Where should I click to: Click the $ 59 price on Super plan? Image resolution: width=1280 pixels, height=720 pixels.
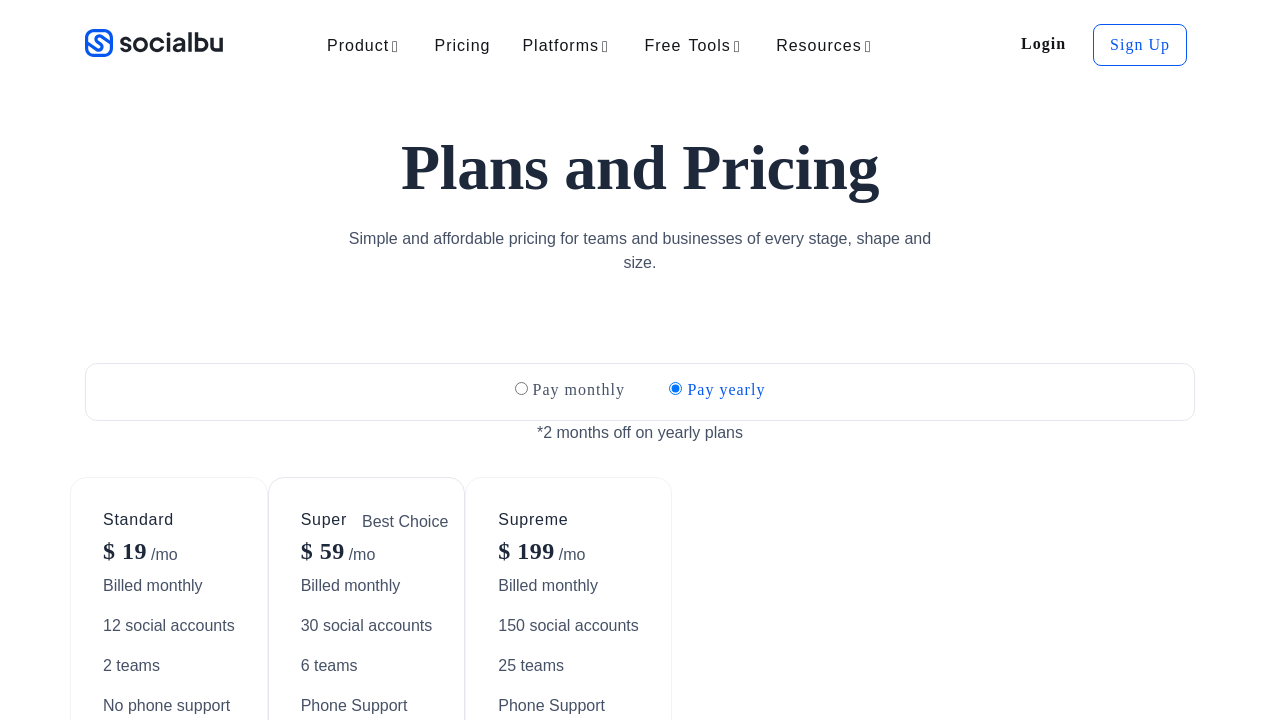coord(323,552)
